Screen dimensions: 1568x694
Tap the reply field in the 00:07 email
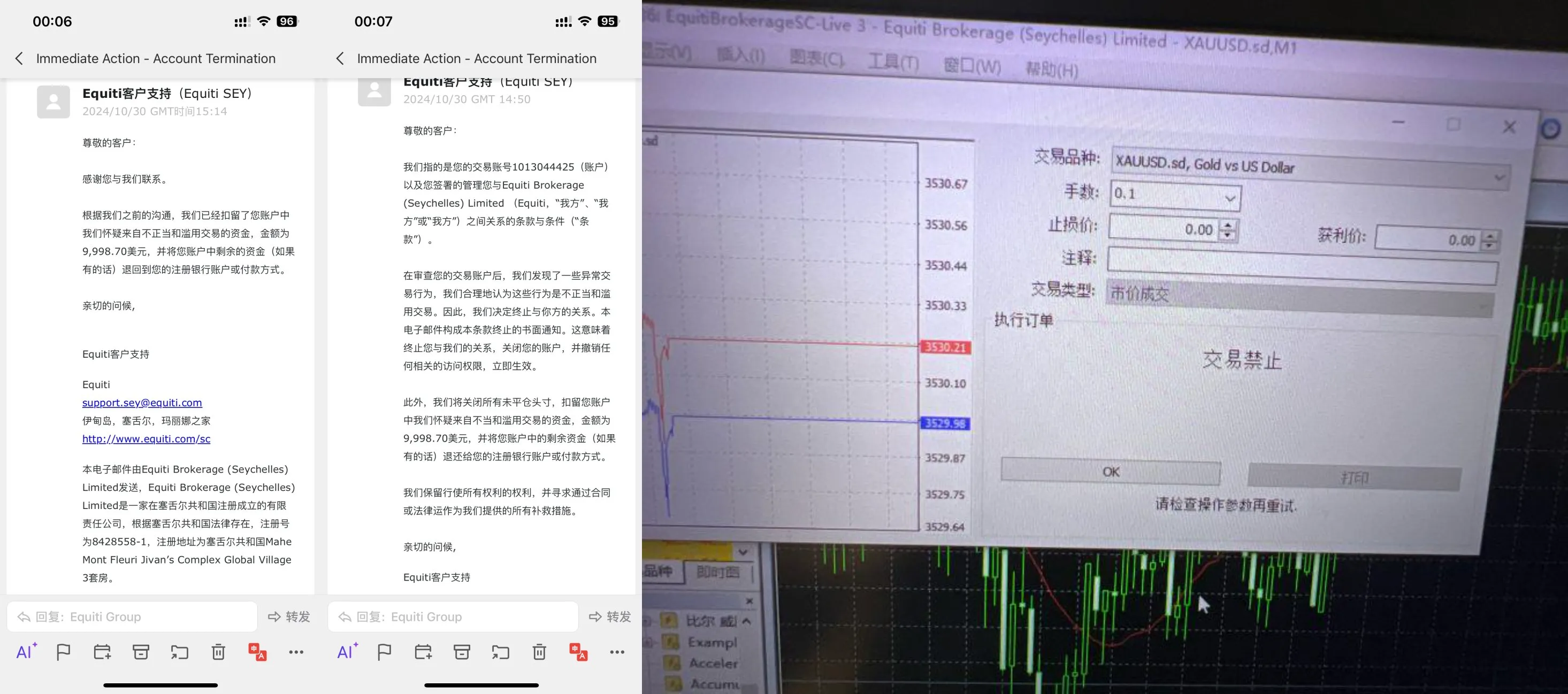[x=453, y=617]
